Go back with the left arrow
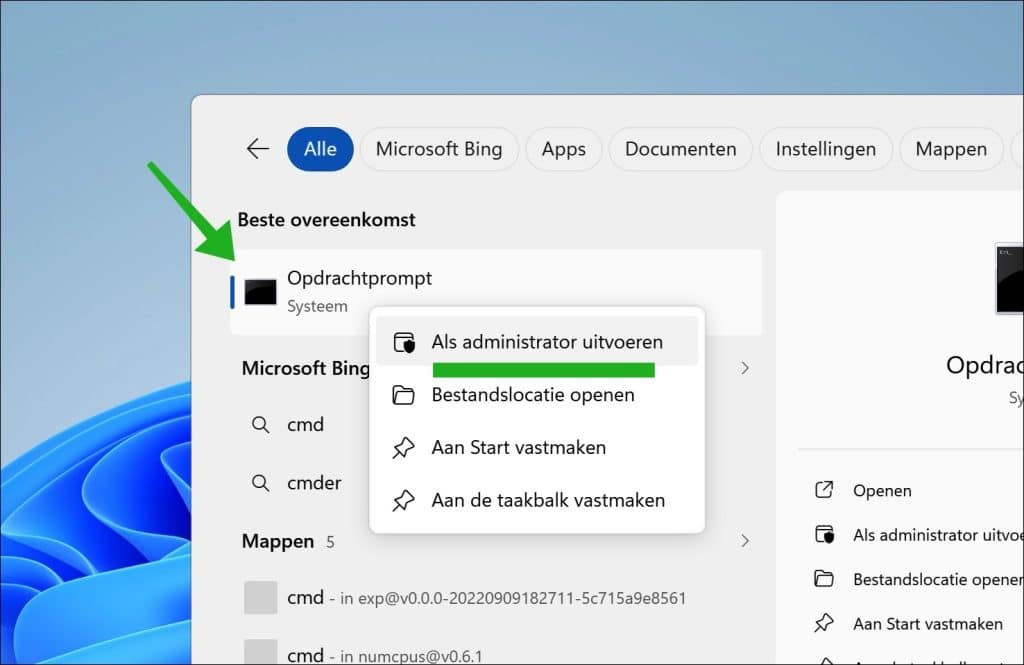The height and width of the screenshot is (665, 1024). pos(258,149)
